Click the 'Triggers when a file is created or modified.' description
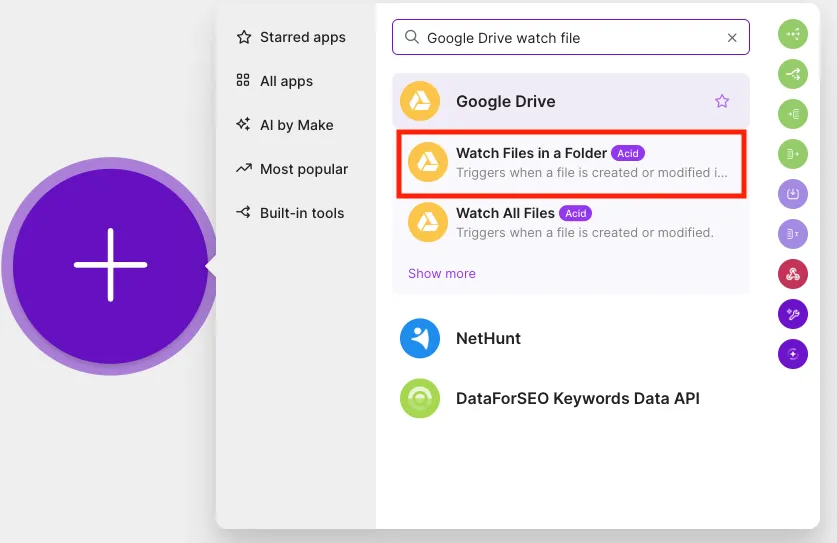Image resolution: width=837 pixels, height=543 pixels. point(585,233)
